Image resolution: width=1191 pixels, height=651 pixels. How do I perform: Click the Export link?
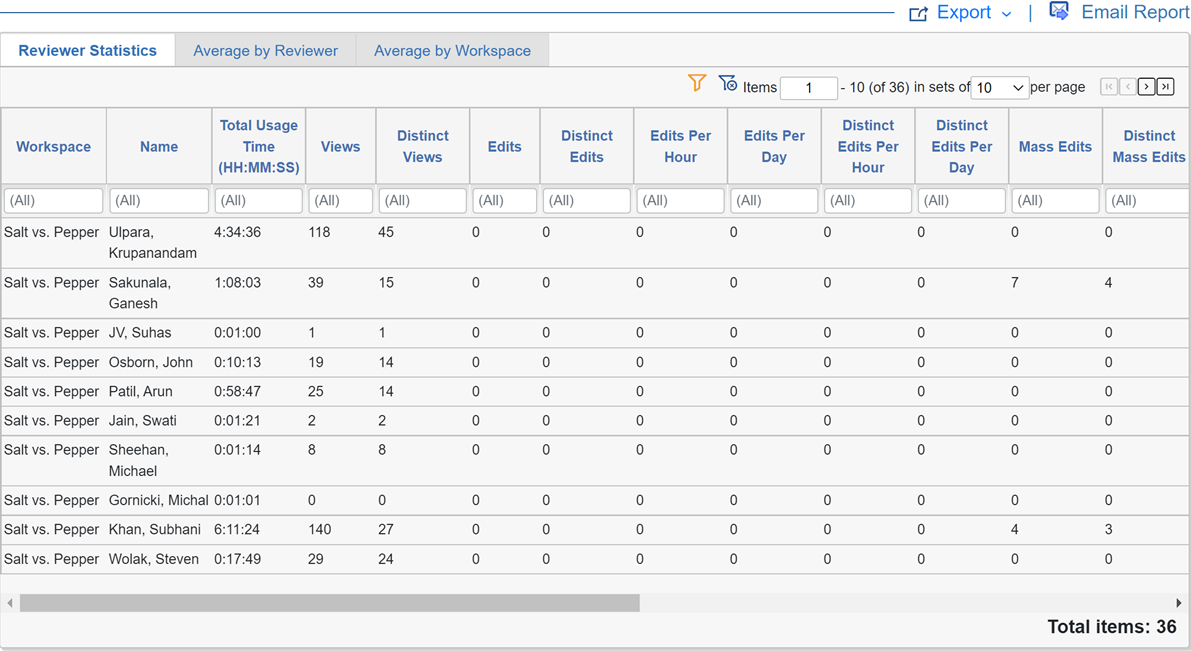pos(964,13)
